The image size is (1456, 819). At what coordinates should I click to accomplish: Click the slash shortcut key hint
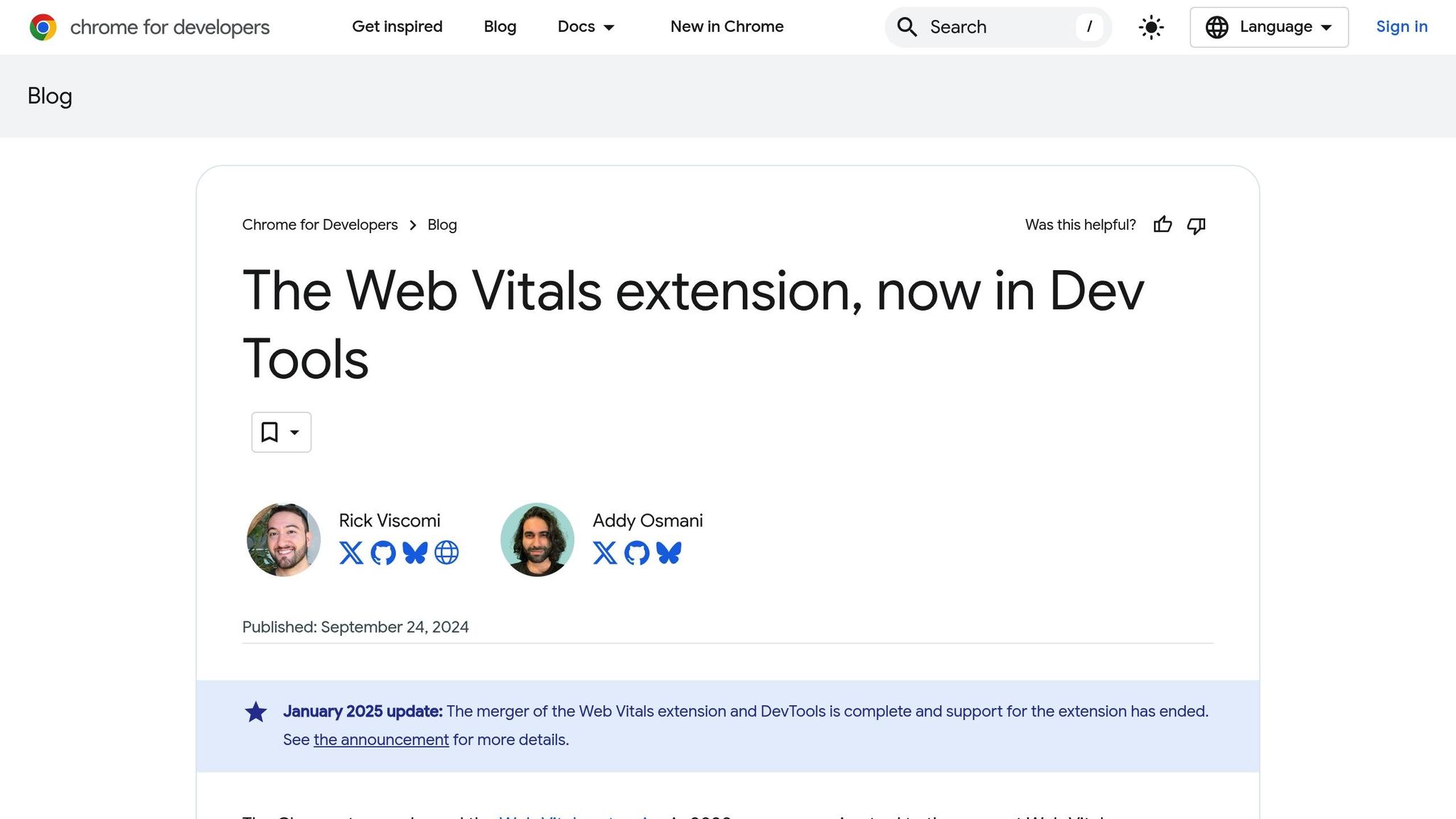[1089, 27]
